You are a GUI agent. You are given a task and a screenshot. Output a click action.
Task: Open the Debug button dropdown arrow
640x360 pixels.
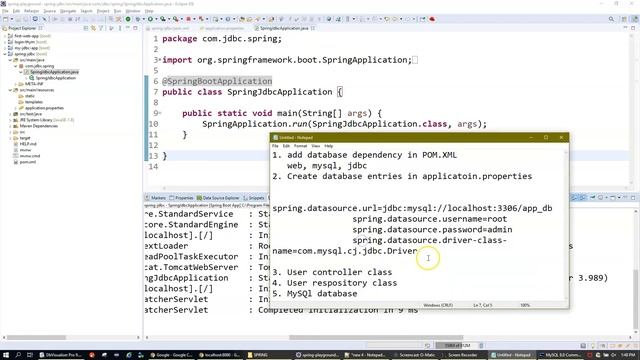[143, 19]
